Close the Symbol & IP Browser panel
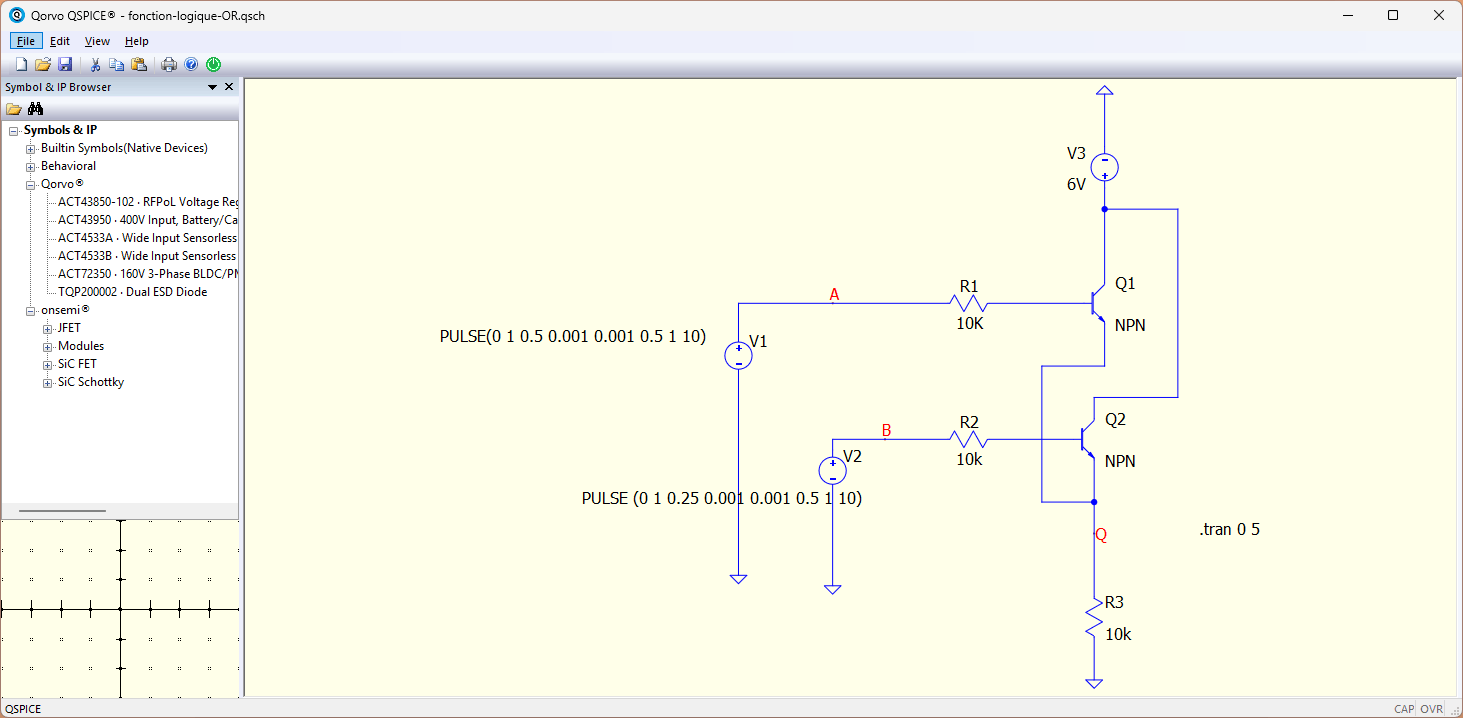The width and height of the screenshot is (1463, 718). (229, 87)
